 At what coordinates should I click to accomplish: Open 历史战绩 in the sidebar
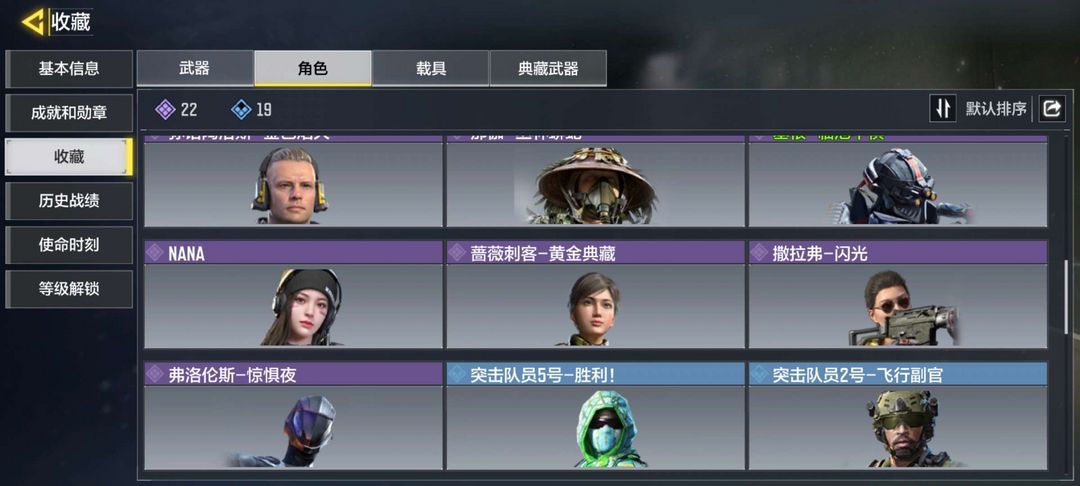point(69,201)
